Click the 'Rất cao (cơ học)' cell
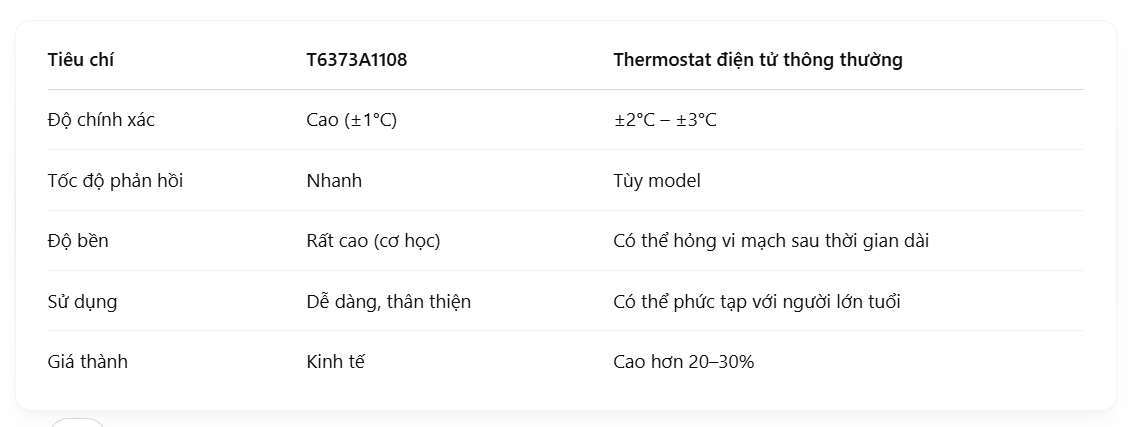1134x427 pixels. pyautogui.click(x=373, y=241)
